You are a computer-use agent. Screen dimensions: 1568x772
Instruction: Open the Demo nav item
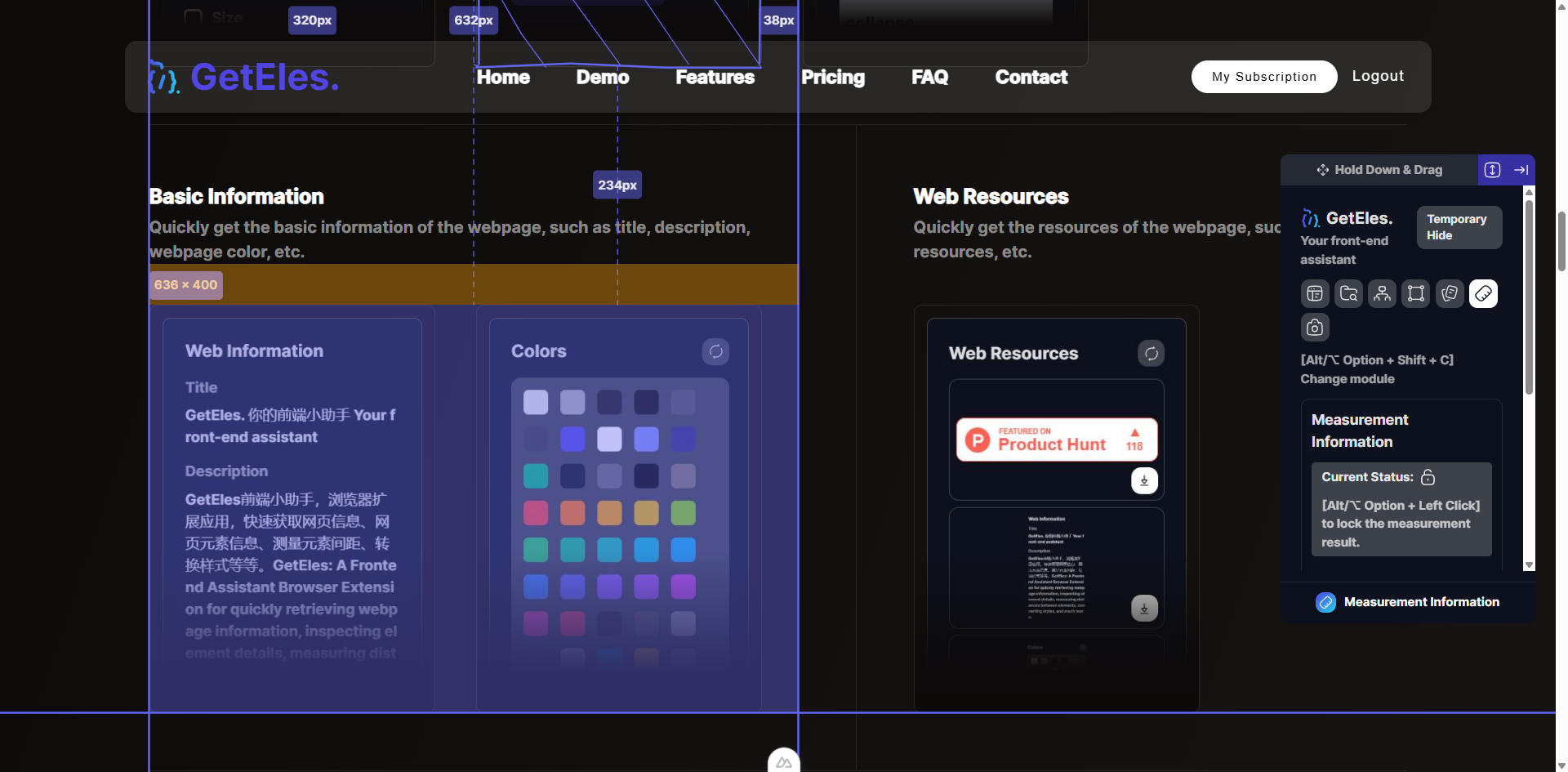point(603,78)
